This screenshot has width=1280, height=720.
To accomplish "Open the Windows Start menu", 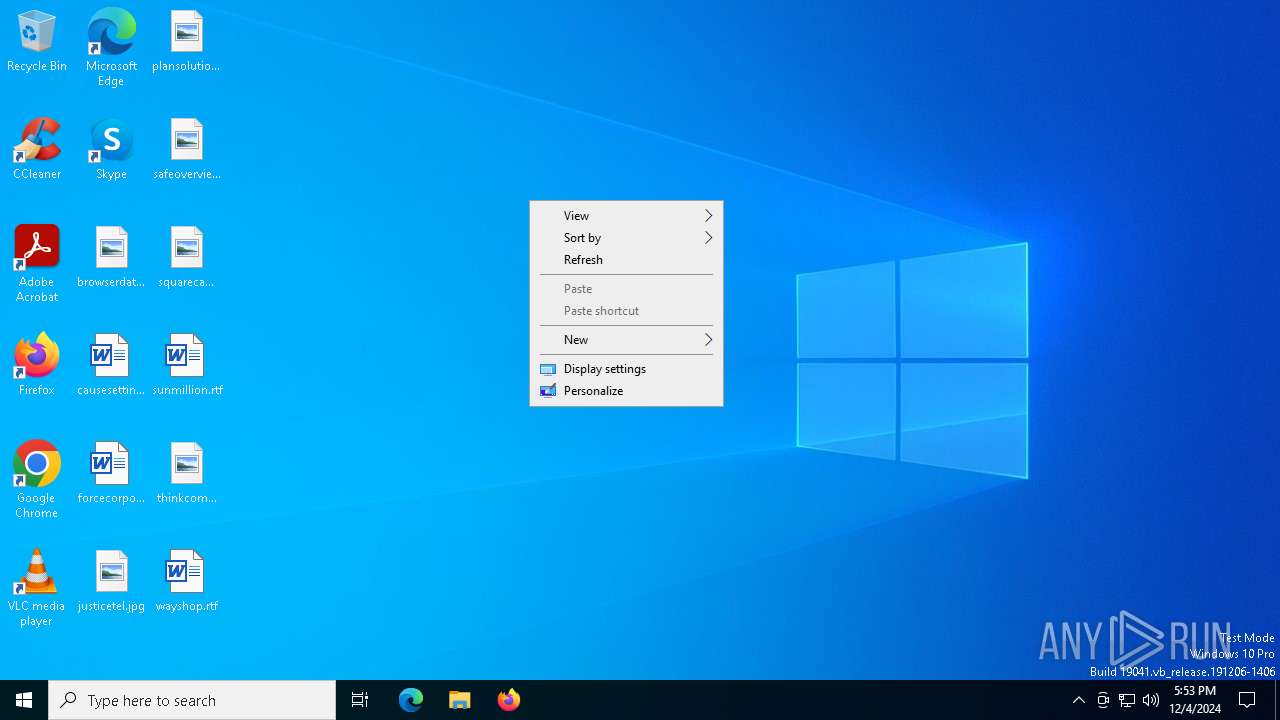I will (x=24, y=700).
